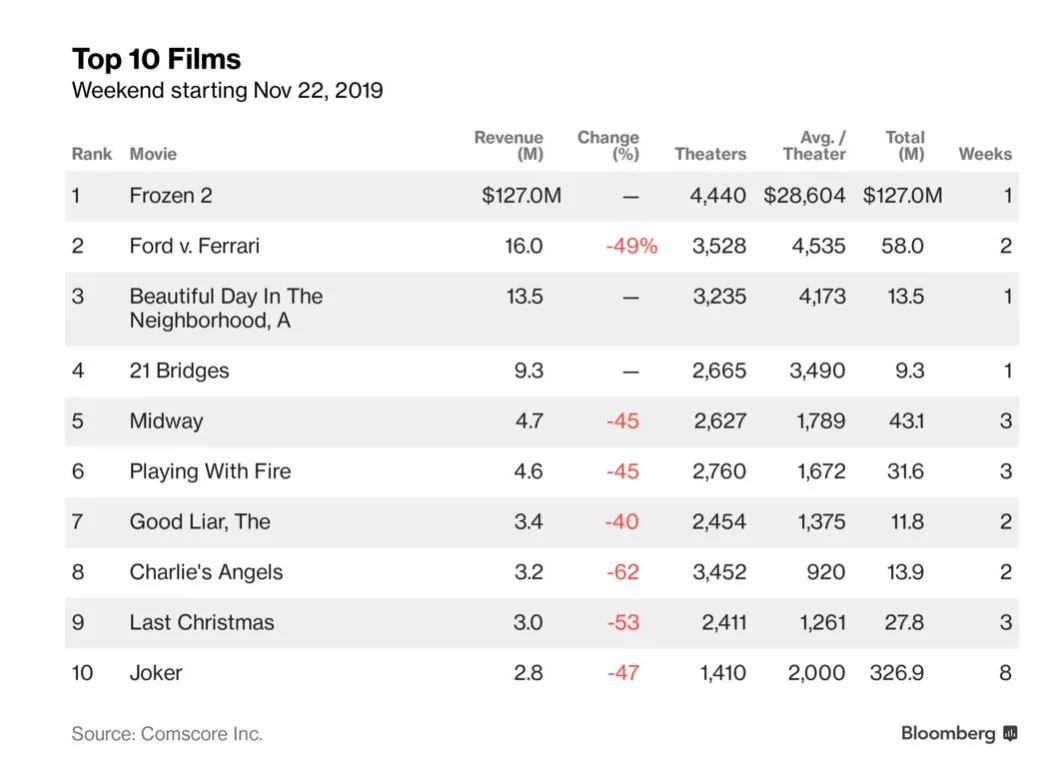Select the Theaters column header
Image resolution: width=1060 pixels, height=780 pixels.
coord(710,154)
